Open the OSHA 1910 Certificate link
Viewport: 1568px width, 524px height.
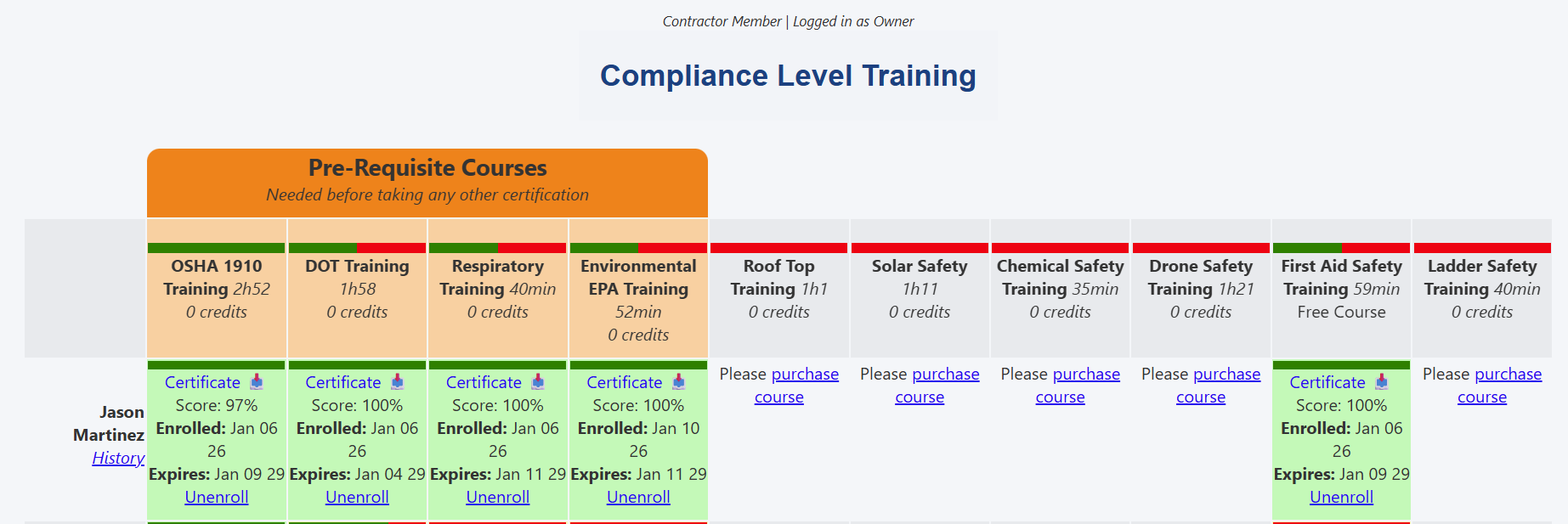(x=202, y=382)
